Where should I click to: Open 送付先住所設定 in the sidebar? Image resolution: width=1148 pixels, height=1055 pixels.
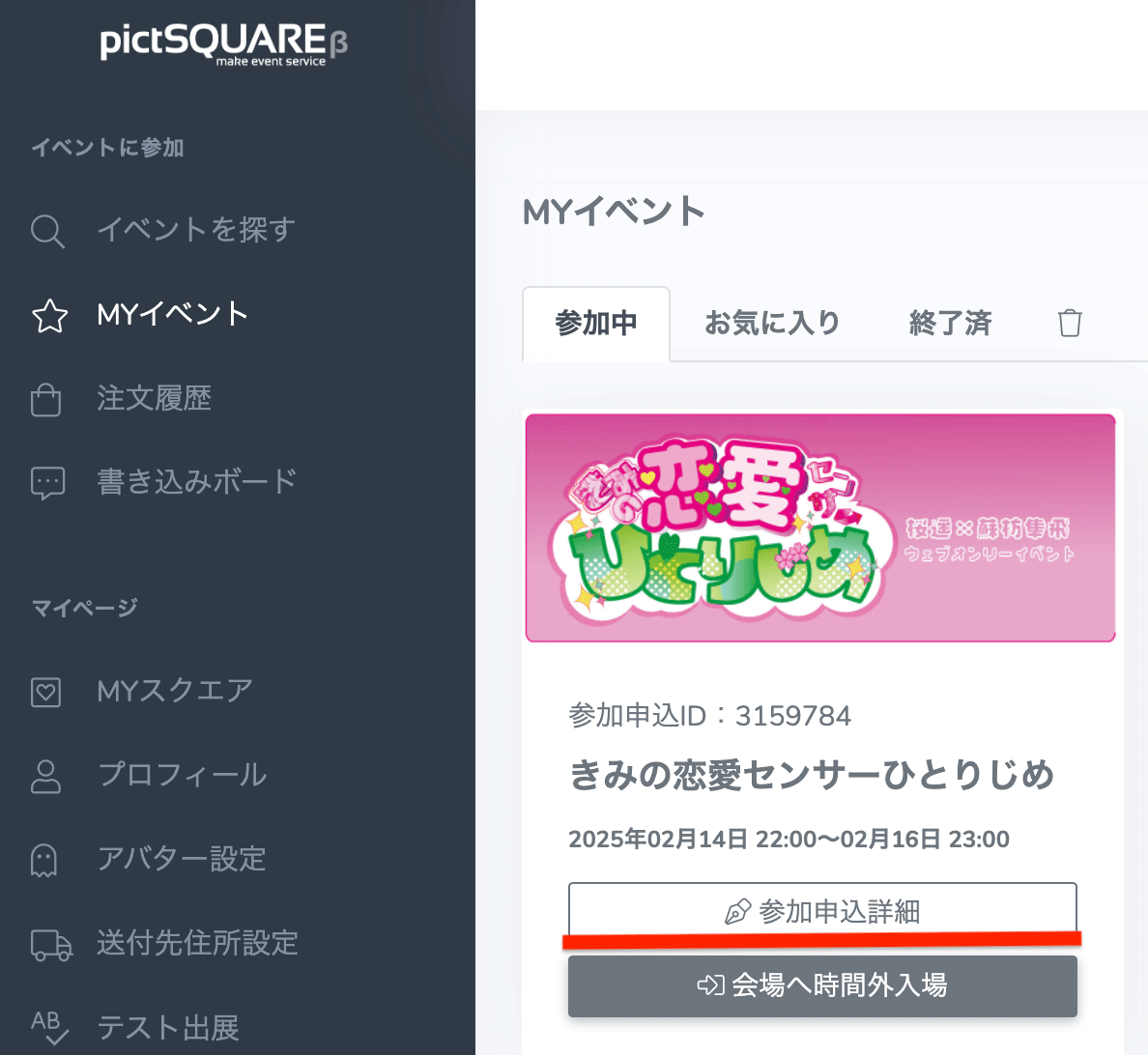[198, 943]
